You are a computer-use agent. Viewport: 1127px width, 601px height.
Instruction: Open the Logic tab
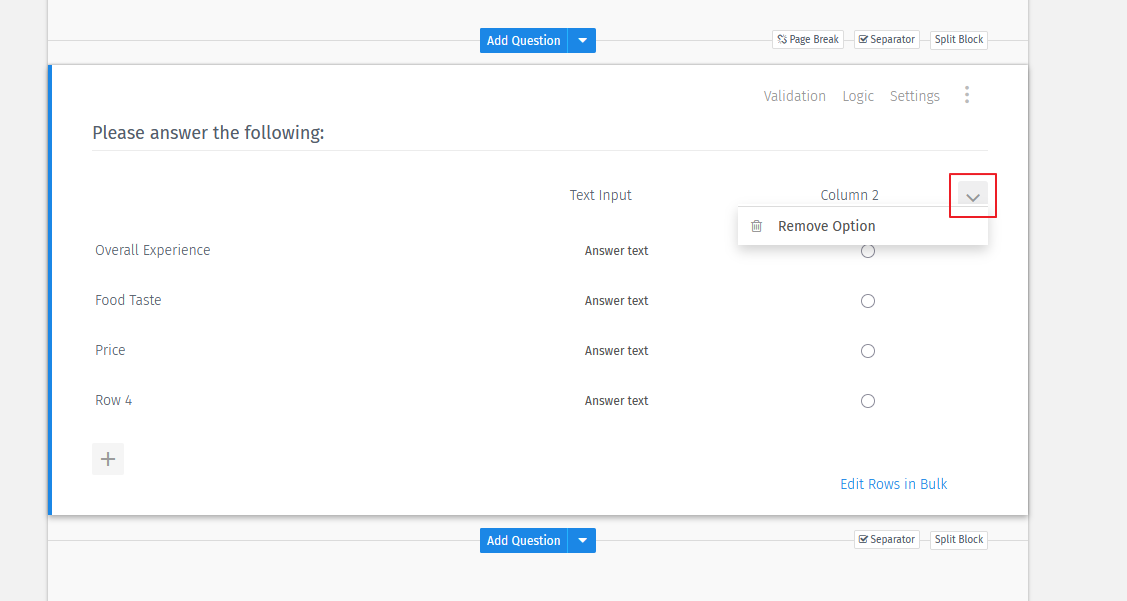point(857,95)
